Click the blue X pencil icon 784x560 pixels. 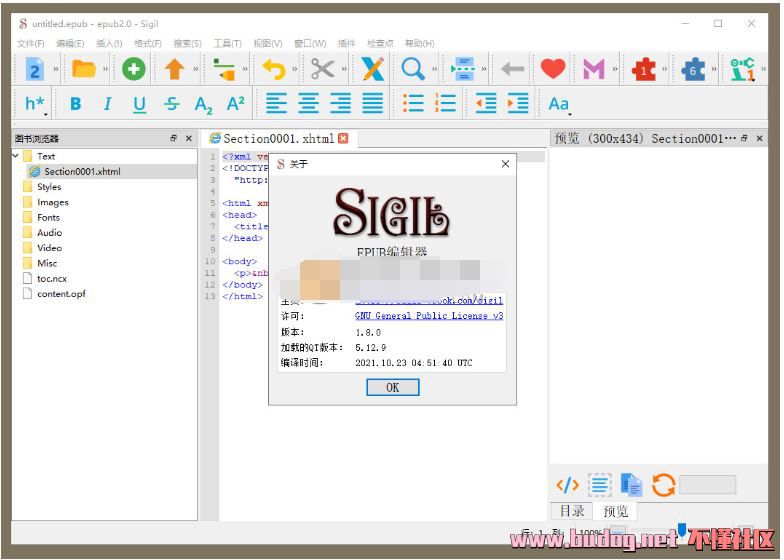point(373,69)
